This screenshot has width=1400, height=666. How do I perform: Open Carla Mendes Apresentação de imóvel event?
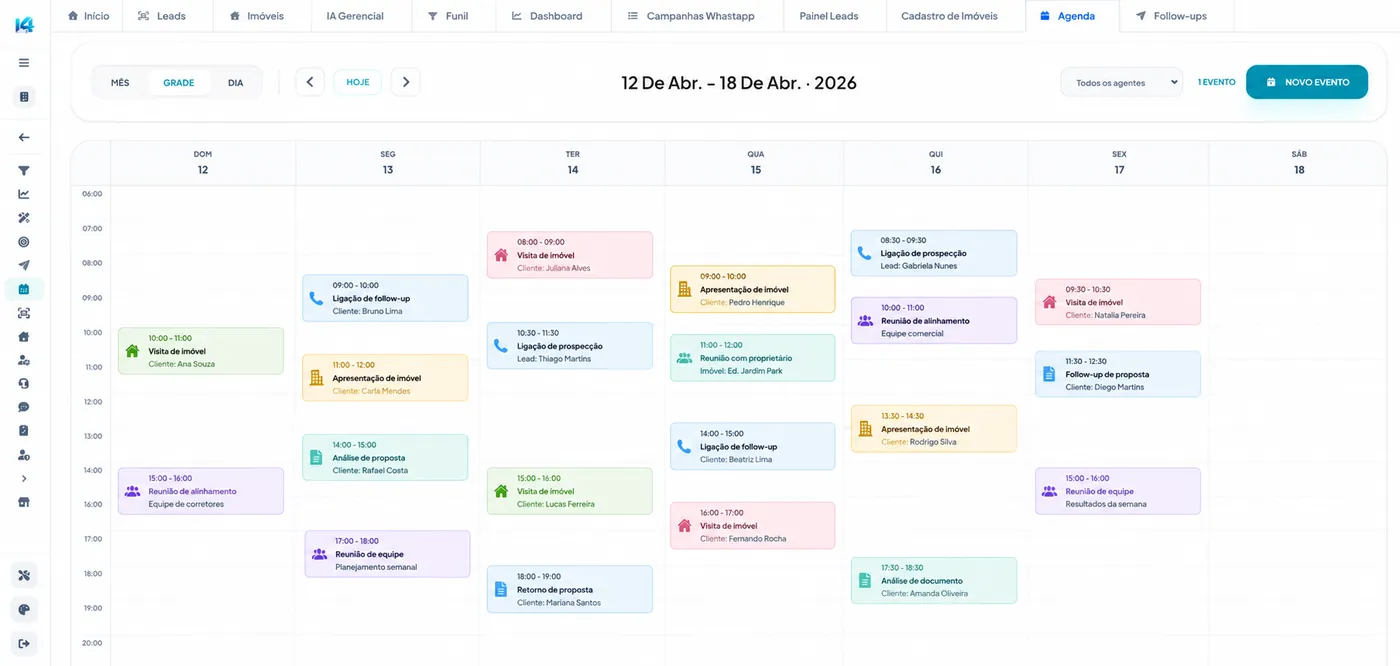point(385,378)
